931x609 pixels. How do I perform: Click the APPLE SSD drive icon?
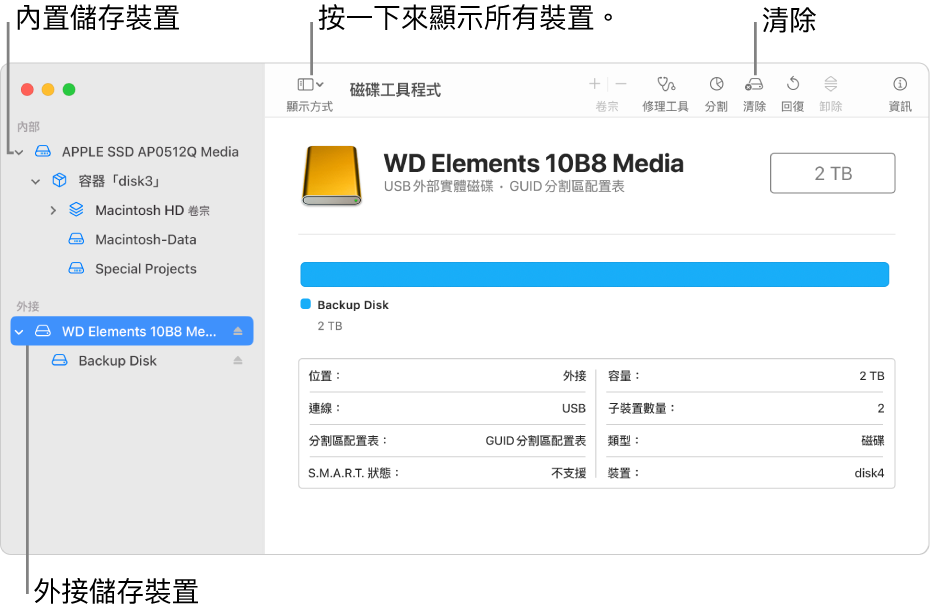(x=43, y=151)
